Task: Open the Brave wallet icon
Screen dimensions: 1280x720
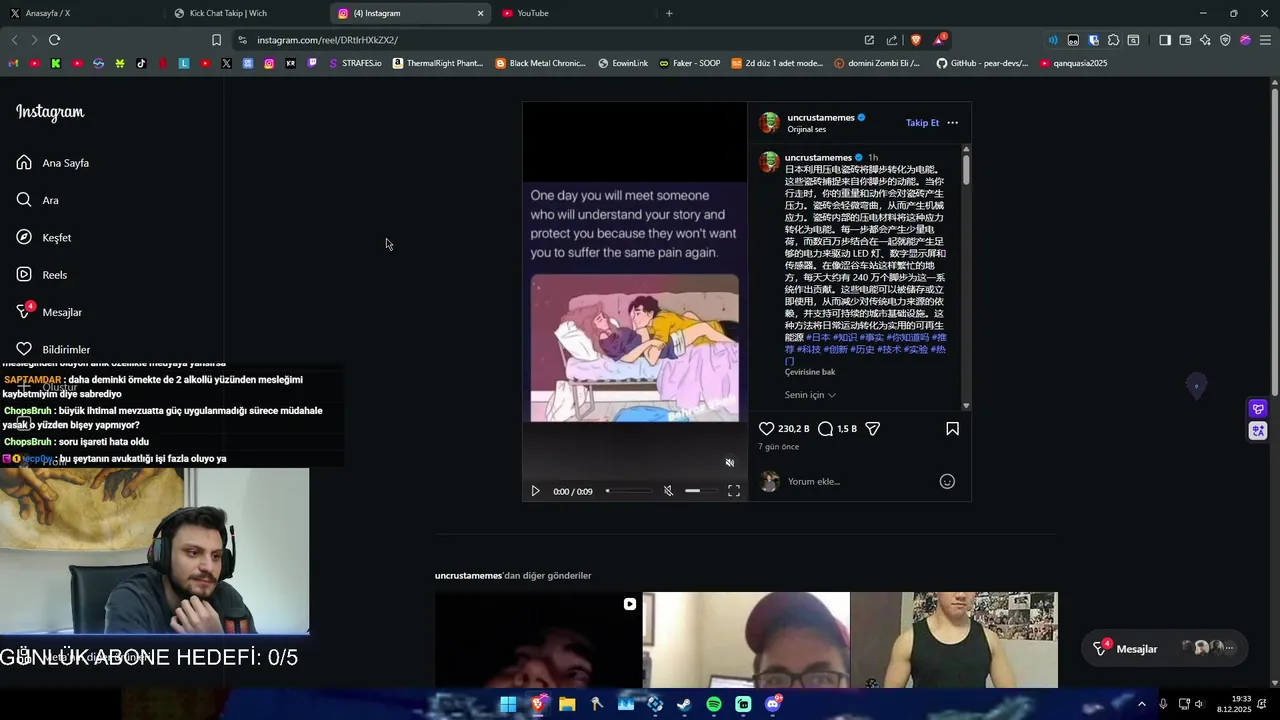Action: pos(1185,40)
